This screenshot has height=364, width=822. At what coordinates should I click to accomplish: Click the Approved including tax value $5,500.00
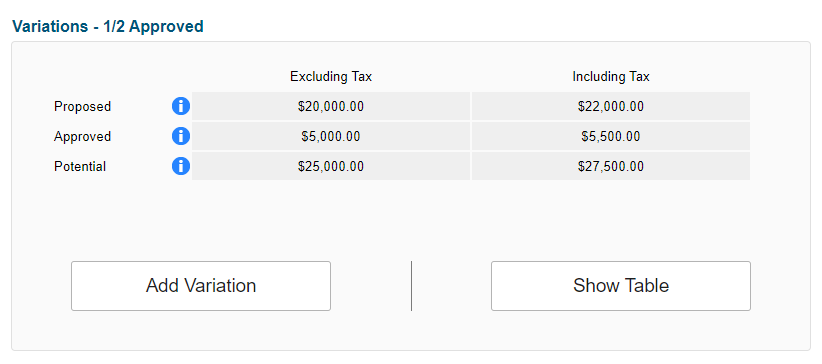point(611,136)
